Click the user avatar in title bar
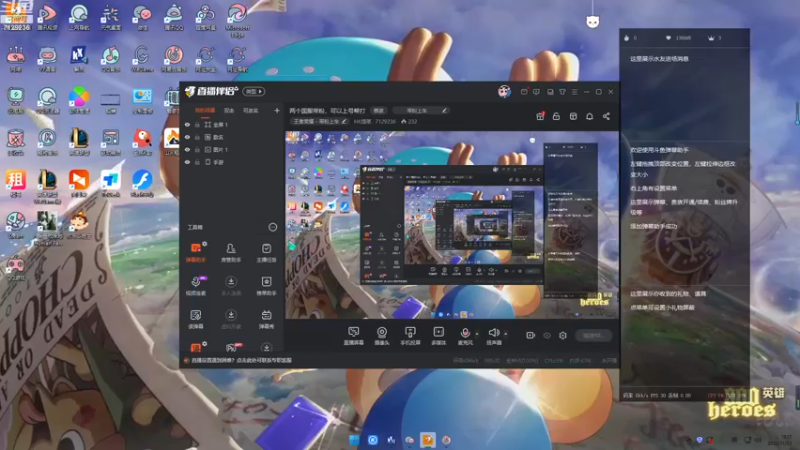The height and width of the screenshot is (450, 800). [x=504, y=91]
